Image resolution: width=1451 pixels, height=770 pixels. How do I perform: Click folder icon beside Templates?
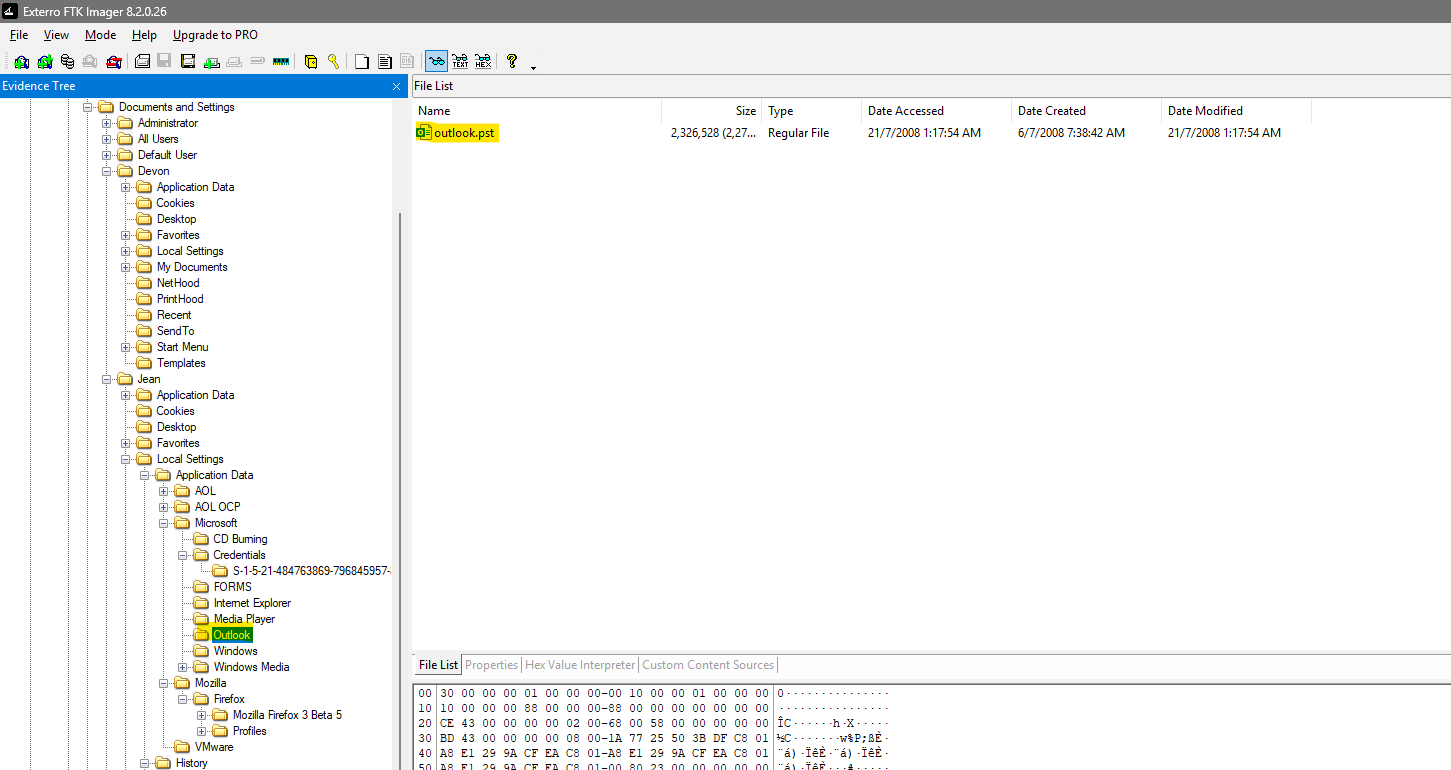145,363
